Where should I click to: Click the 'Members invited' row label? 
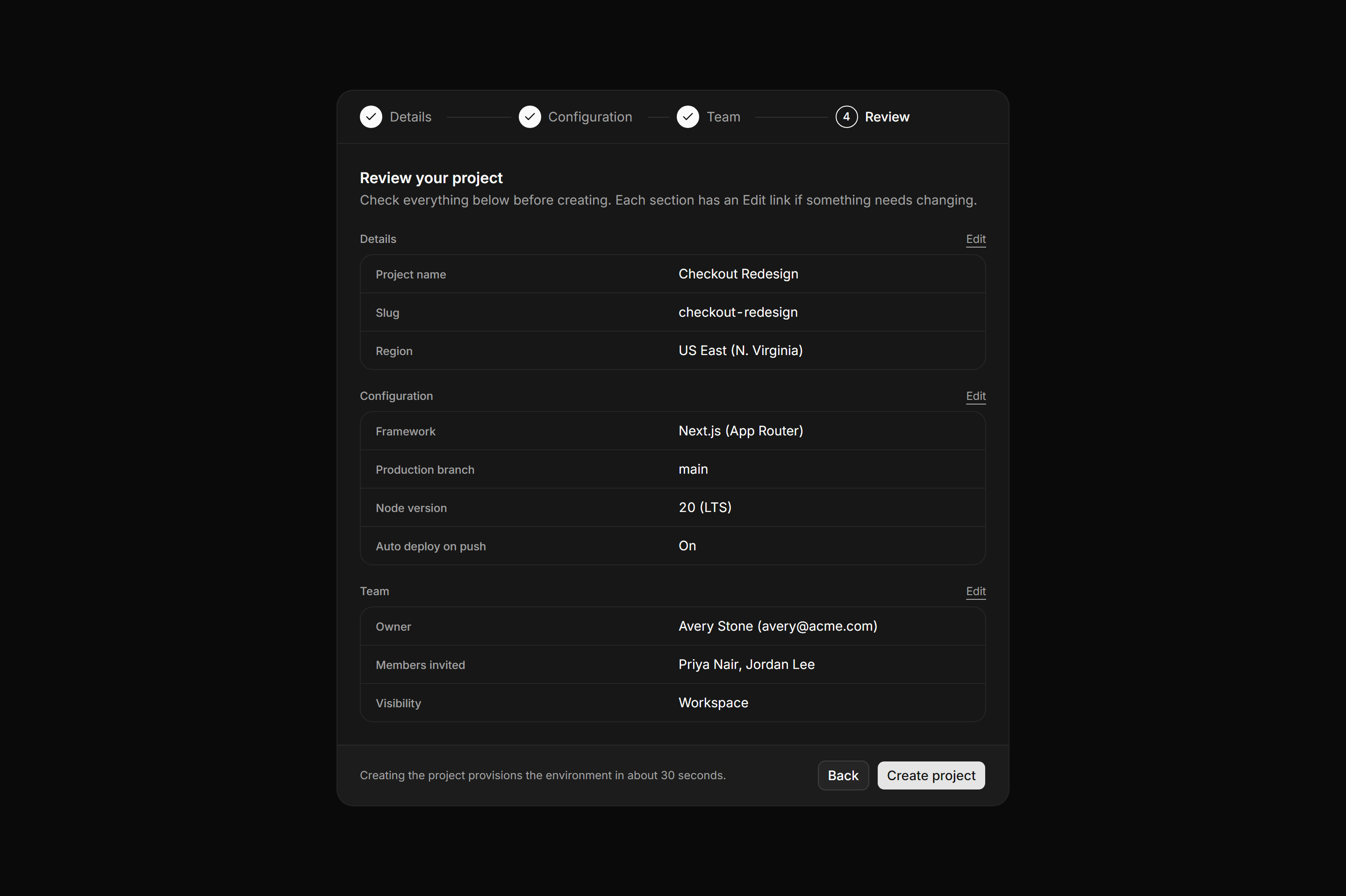tap(420, 666)
